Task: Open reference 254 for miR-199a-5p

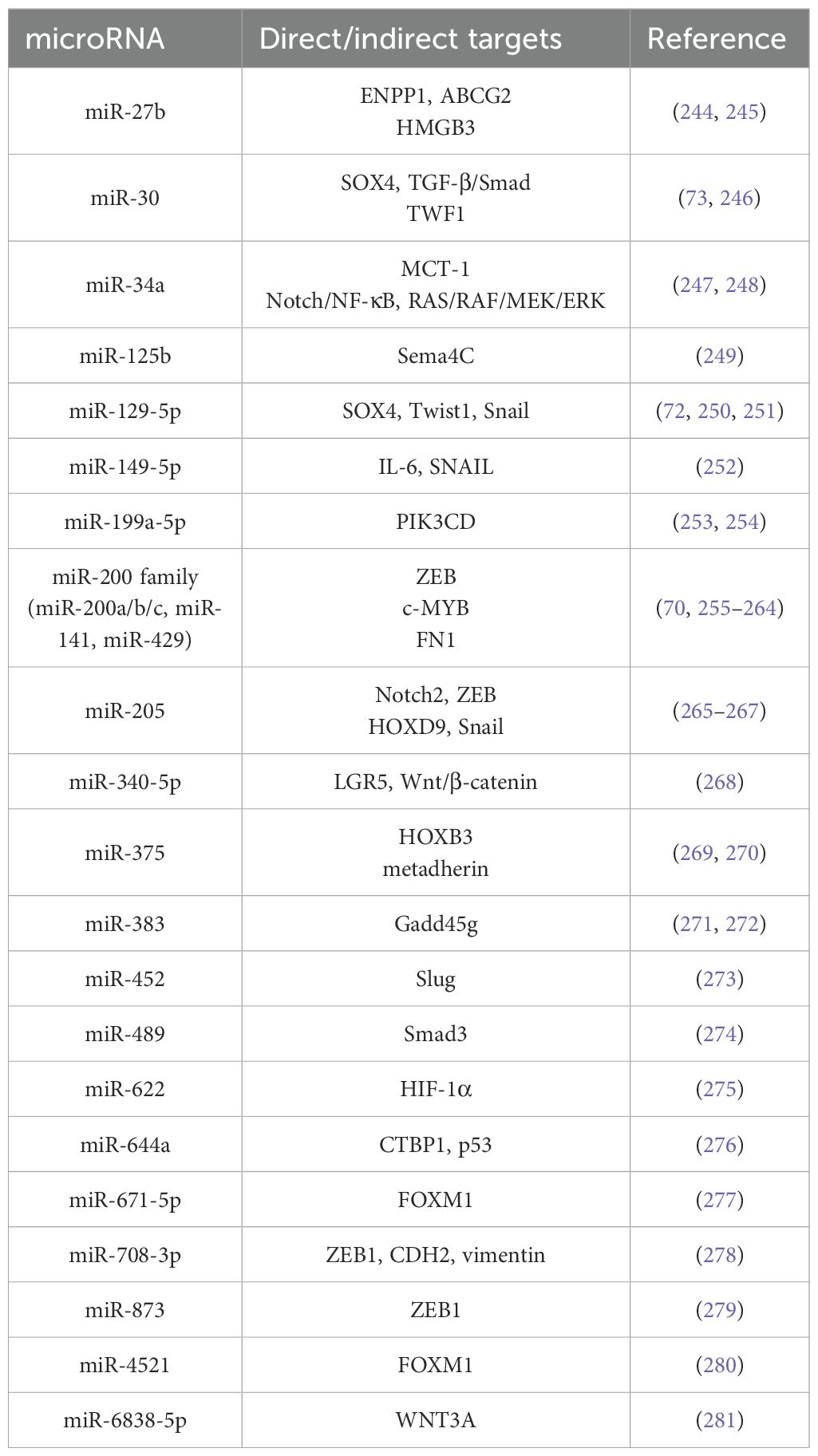Action: 741,522
